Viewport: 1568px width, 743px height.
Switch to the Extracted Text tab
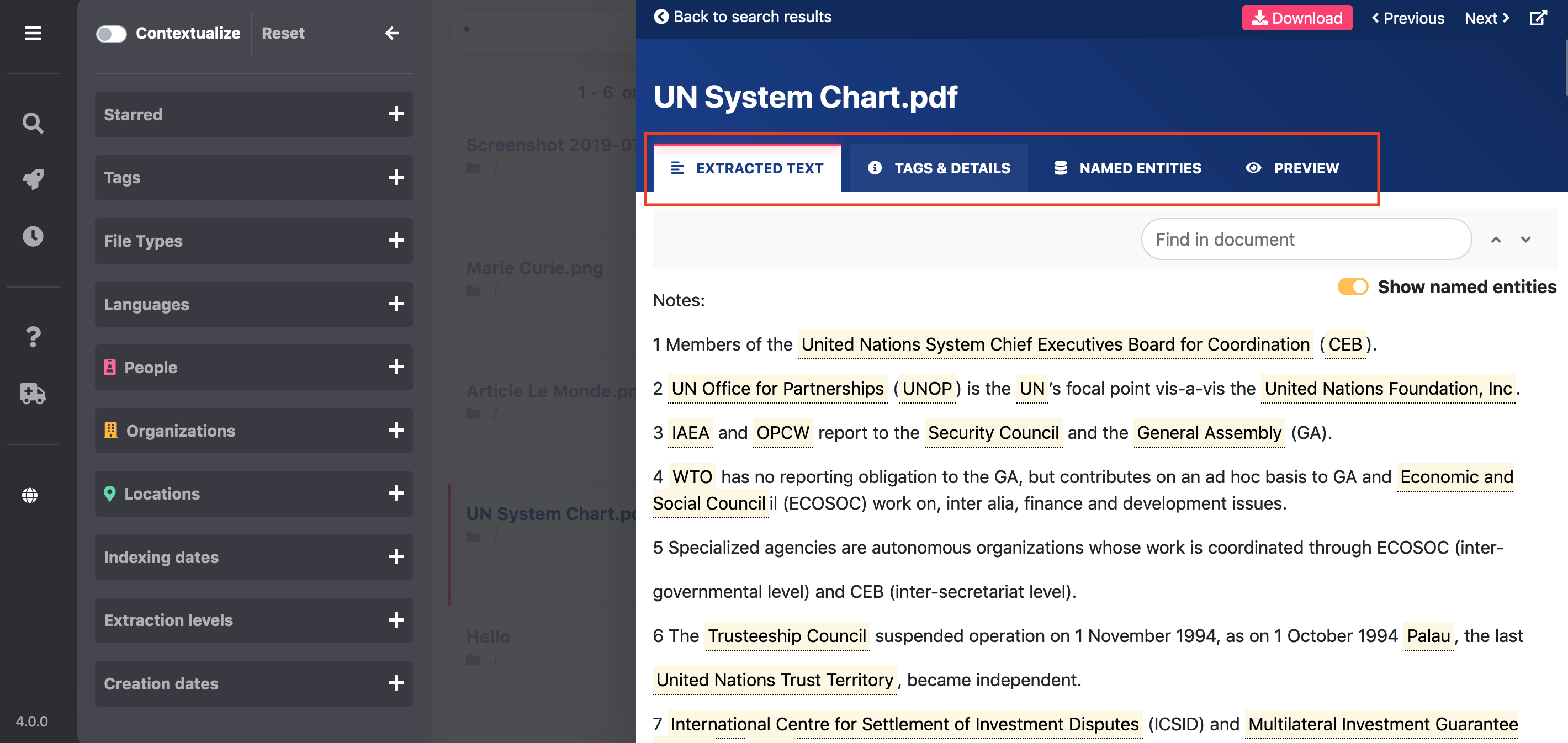[747, 168]
